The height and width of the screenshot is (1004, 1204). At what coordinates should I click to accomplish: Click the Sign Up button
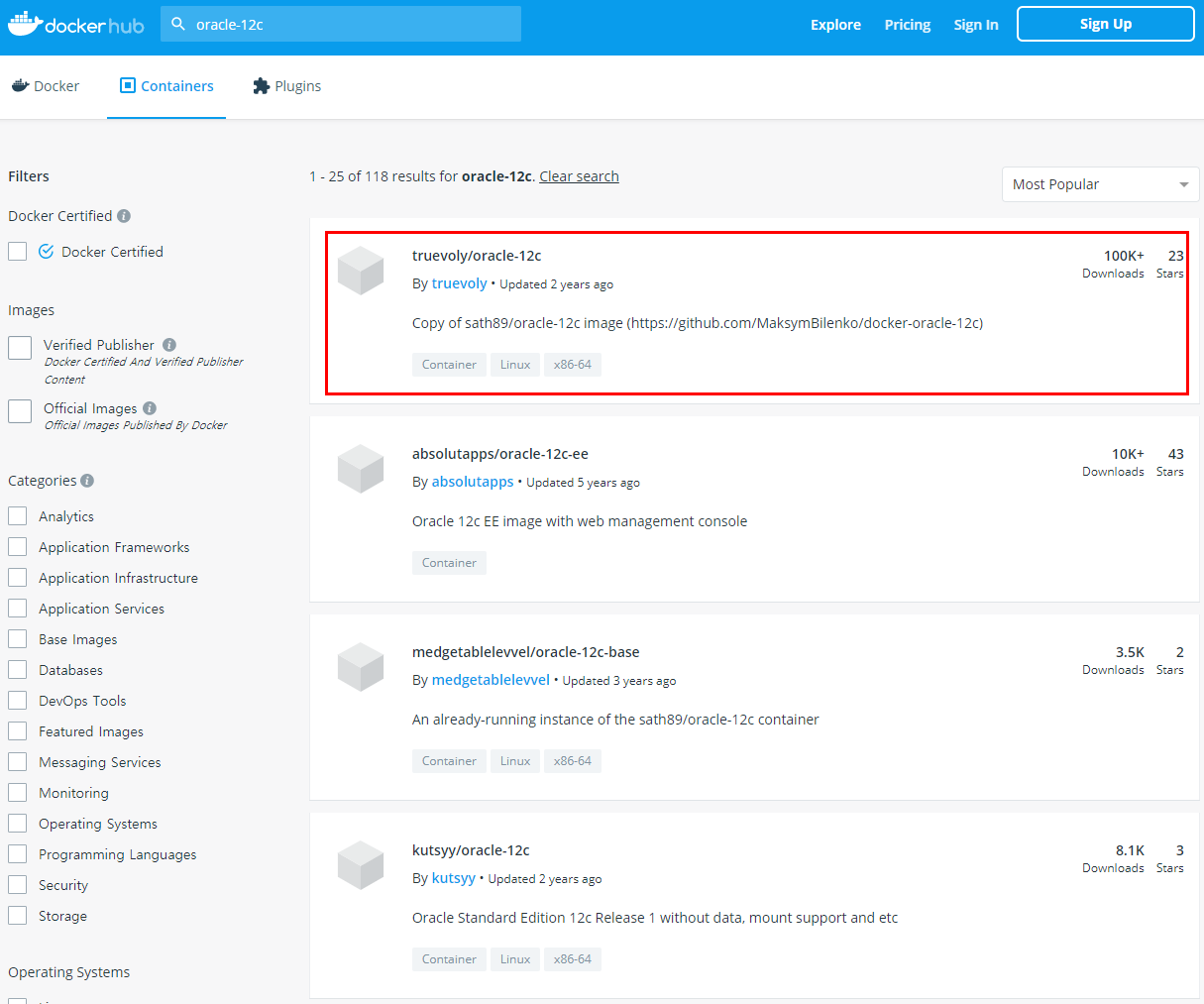coord(1106,24)
